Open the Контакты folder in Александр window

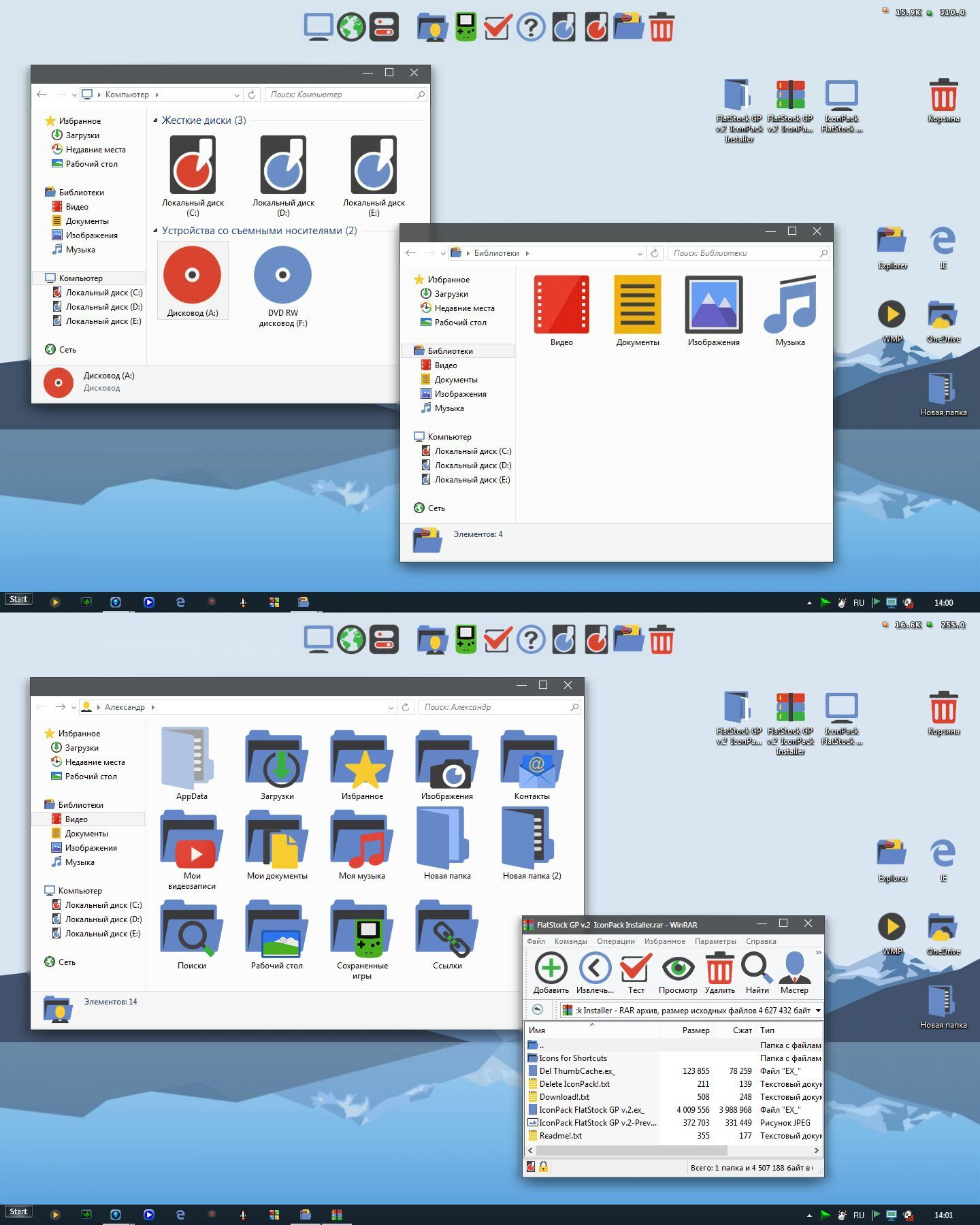[532, 759]
